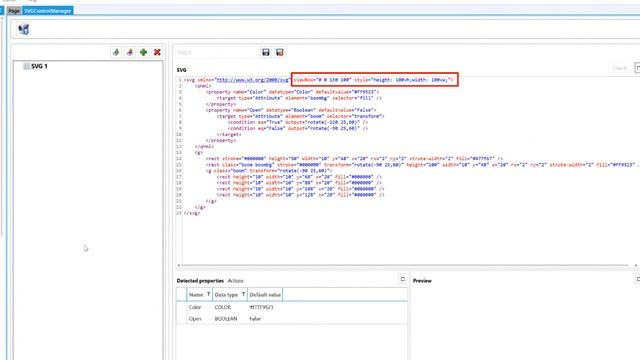Select the SVG 1 tree item

(39, 66)
